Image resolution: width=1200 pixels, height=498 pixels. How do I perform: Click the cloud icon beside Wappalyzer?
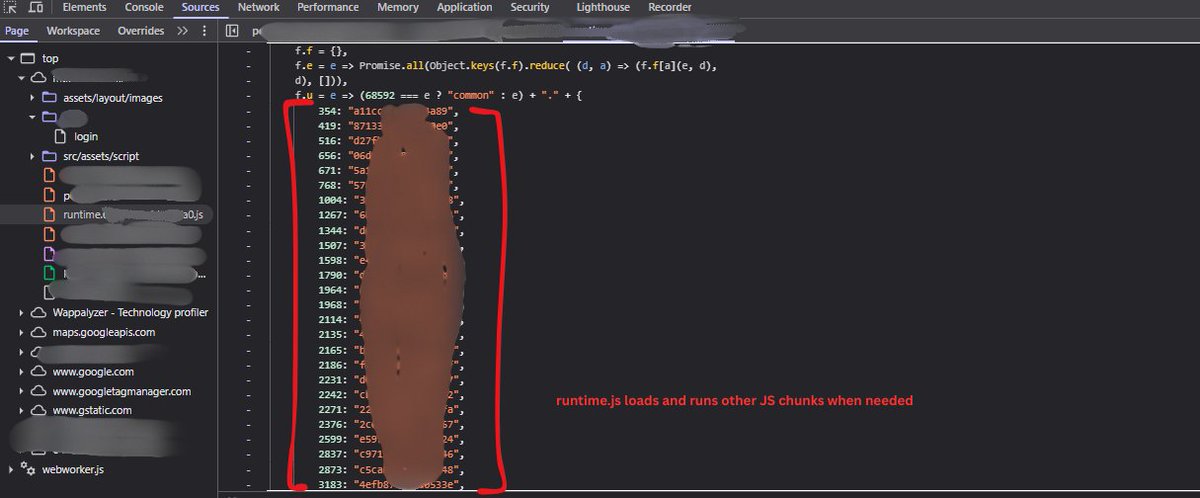click(x=39, y=312)
